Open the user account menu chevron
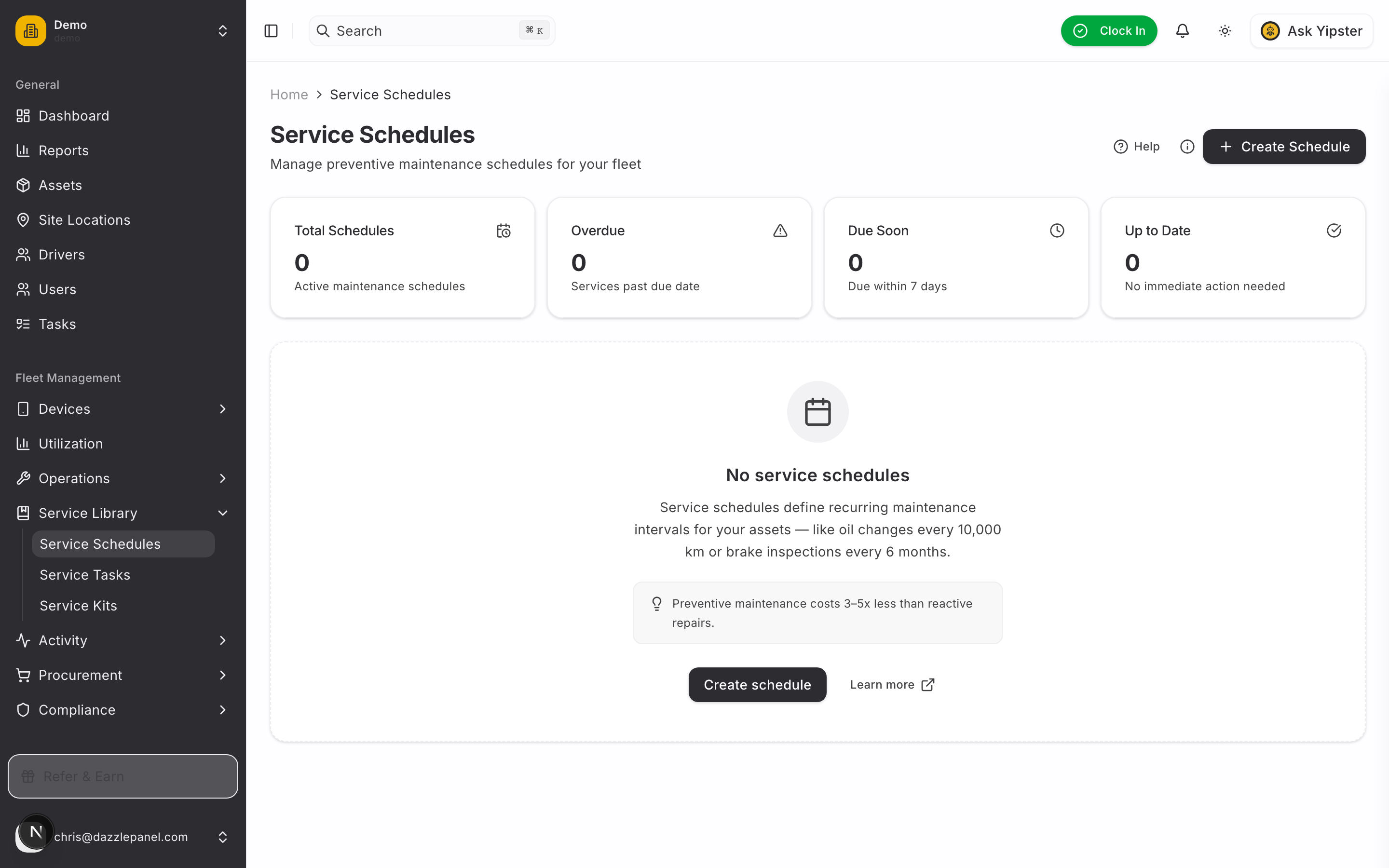The image size is (1389, 868). tap(223, 837)
